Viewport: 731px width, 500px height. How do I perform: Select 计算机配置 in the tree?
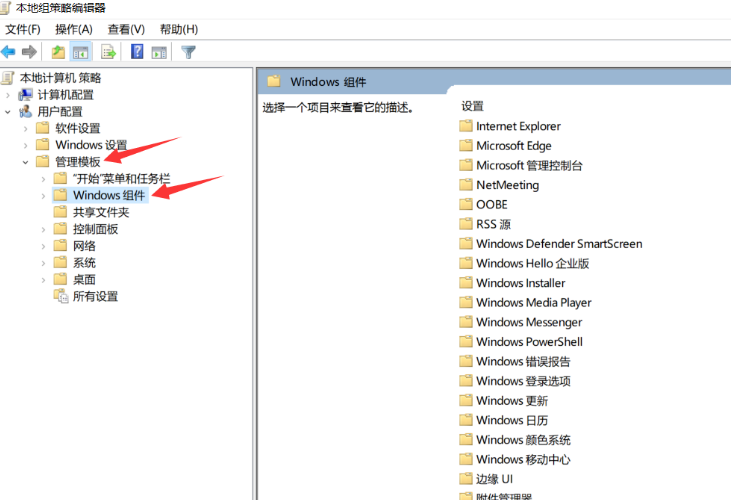point(66,95)
